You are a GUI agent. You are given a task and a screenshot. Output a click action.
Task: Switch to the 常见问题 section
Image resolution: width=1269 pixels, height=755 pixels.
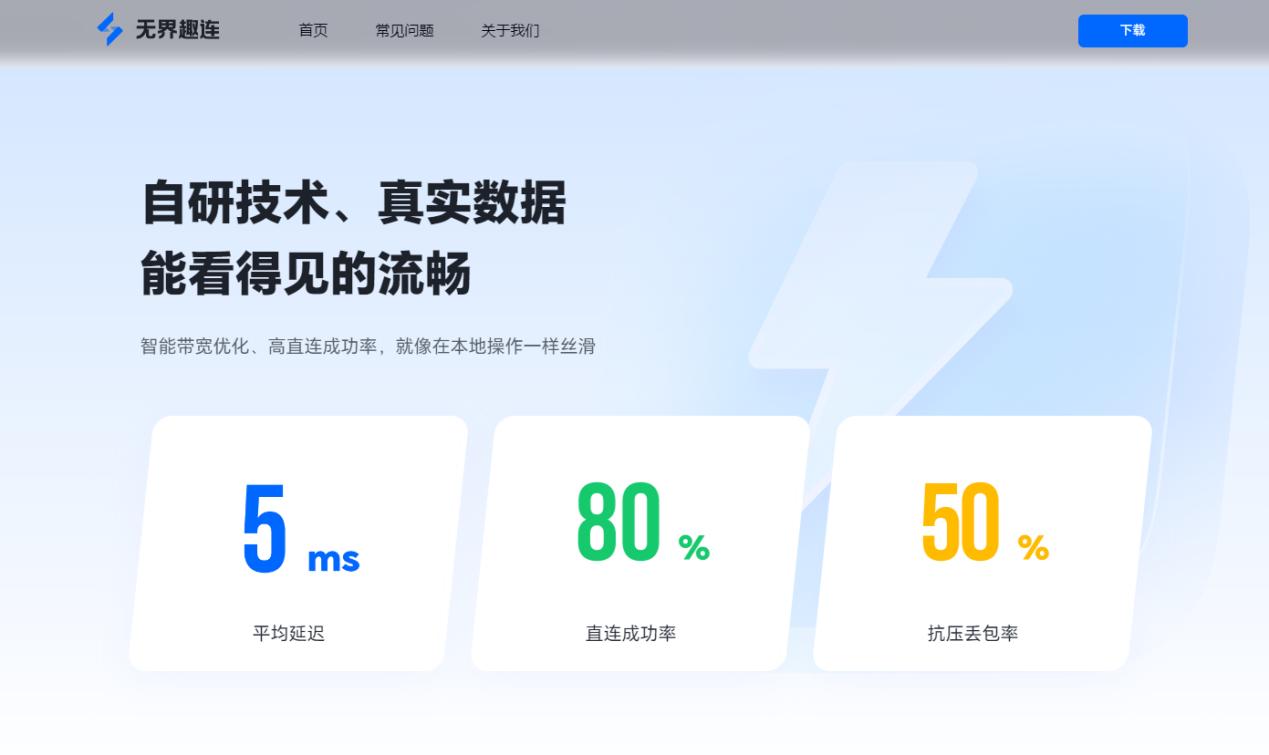(x=404, y=30)
